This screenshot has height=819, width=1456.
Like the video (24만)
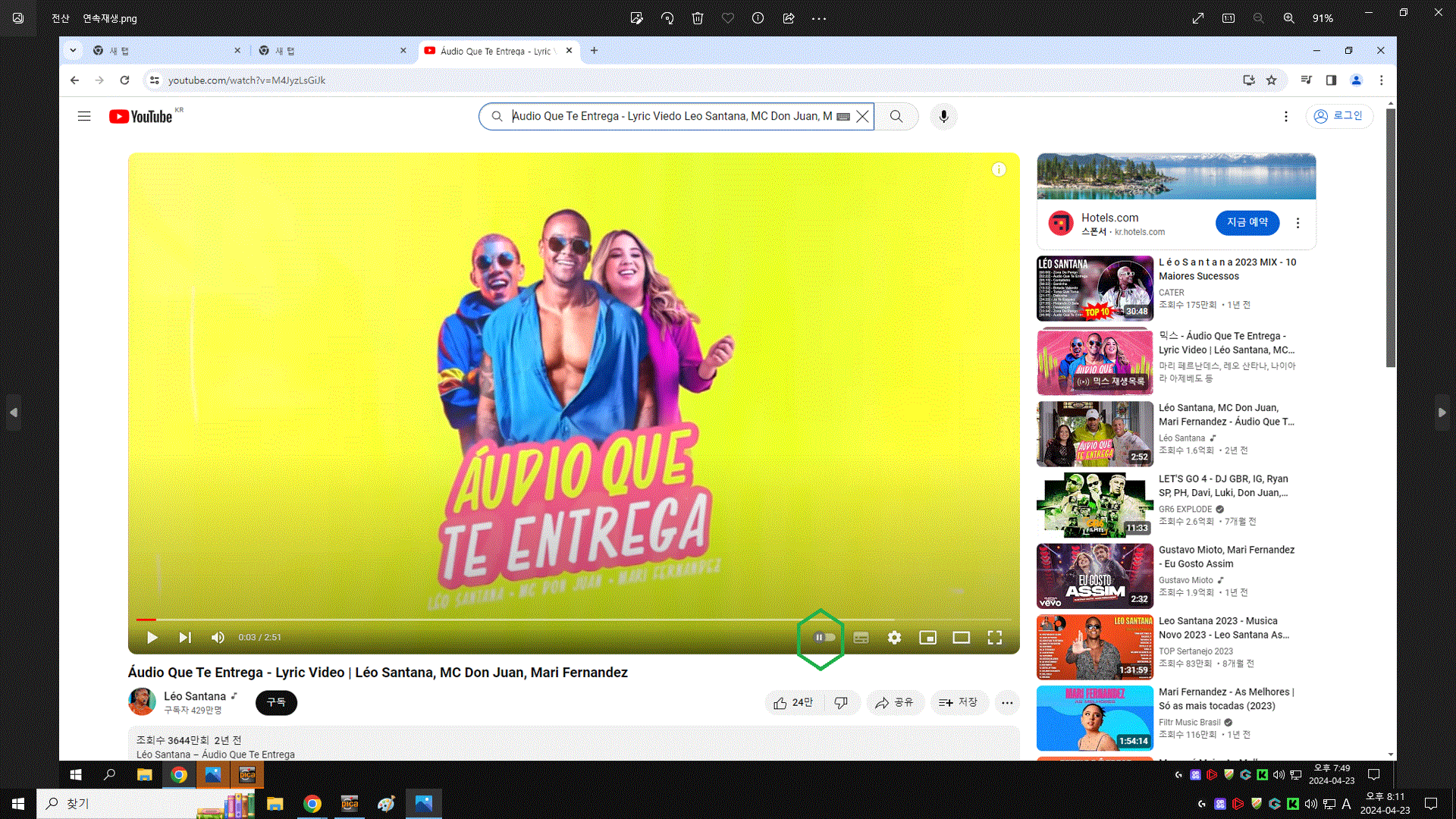[793, 703]
